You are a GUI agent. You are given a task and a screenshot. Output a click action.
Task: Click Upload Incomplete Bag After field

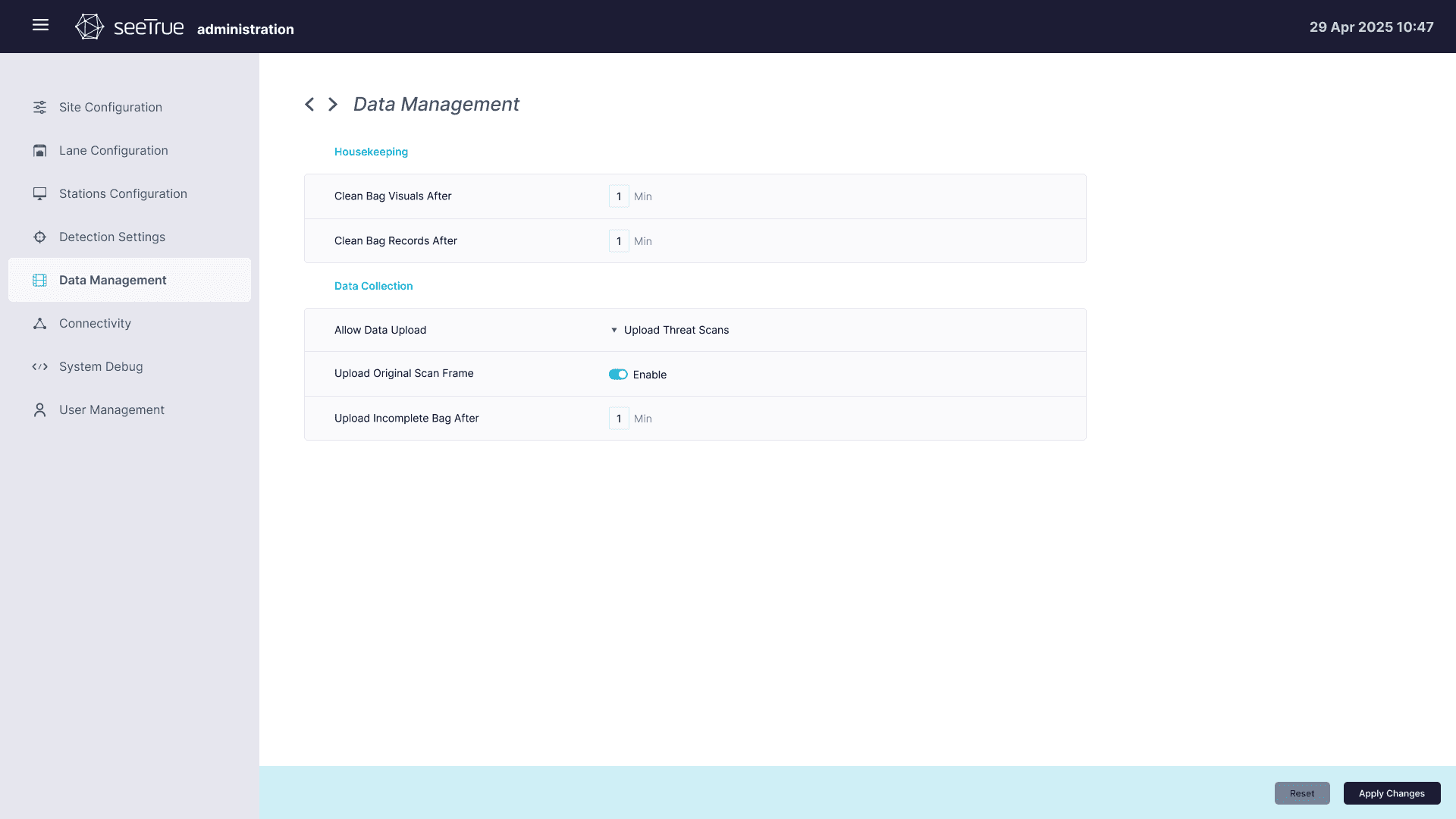click(x=619, y=419)
